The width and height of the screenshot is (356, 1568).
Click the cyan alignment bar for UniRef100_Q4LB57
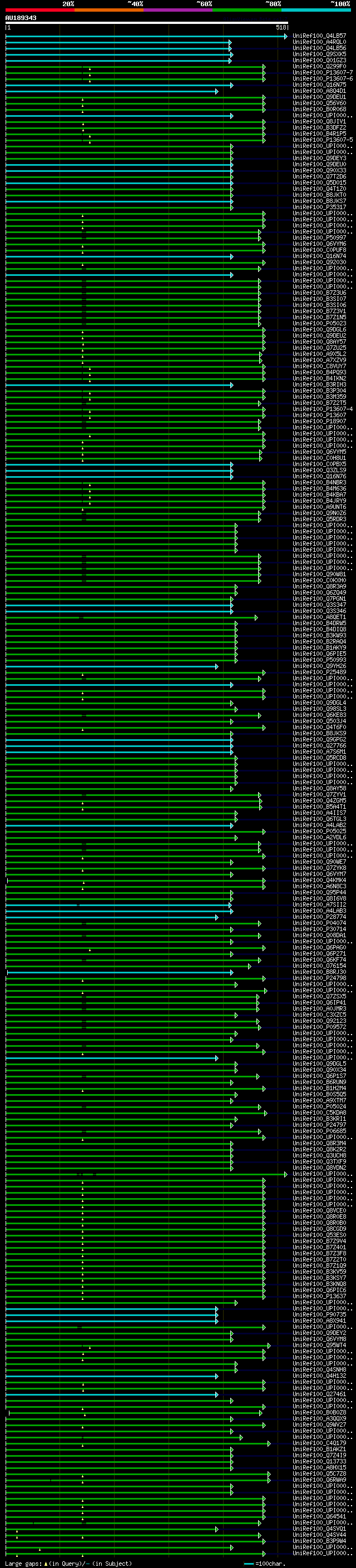[146, 36]
